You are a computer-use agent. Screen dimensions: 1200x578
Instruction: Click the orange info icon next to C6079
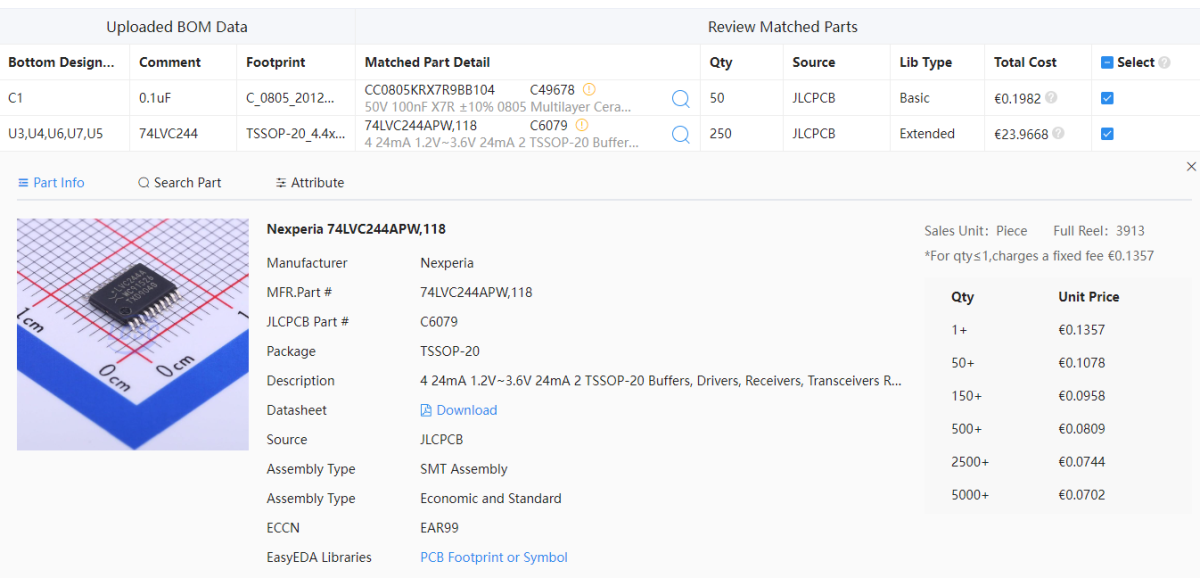coord(582,126)
